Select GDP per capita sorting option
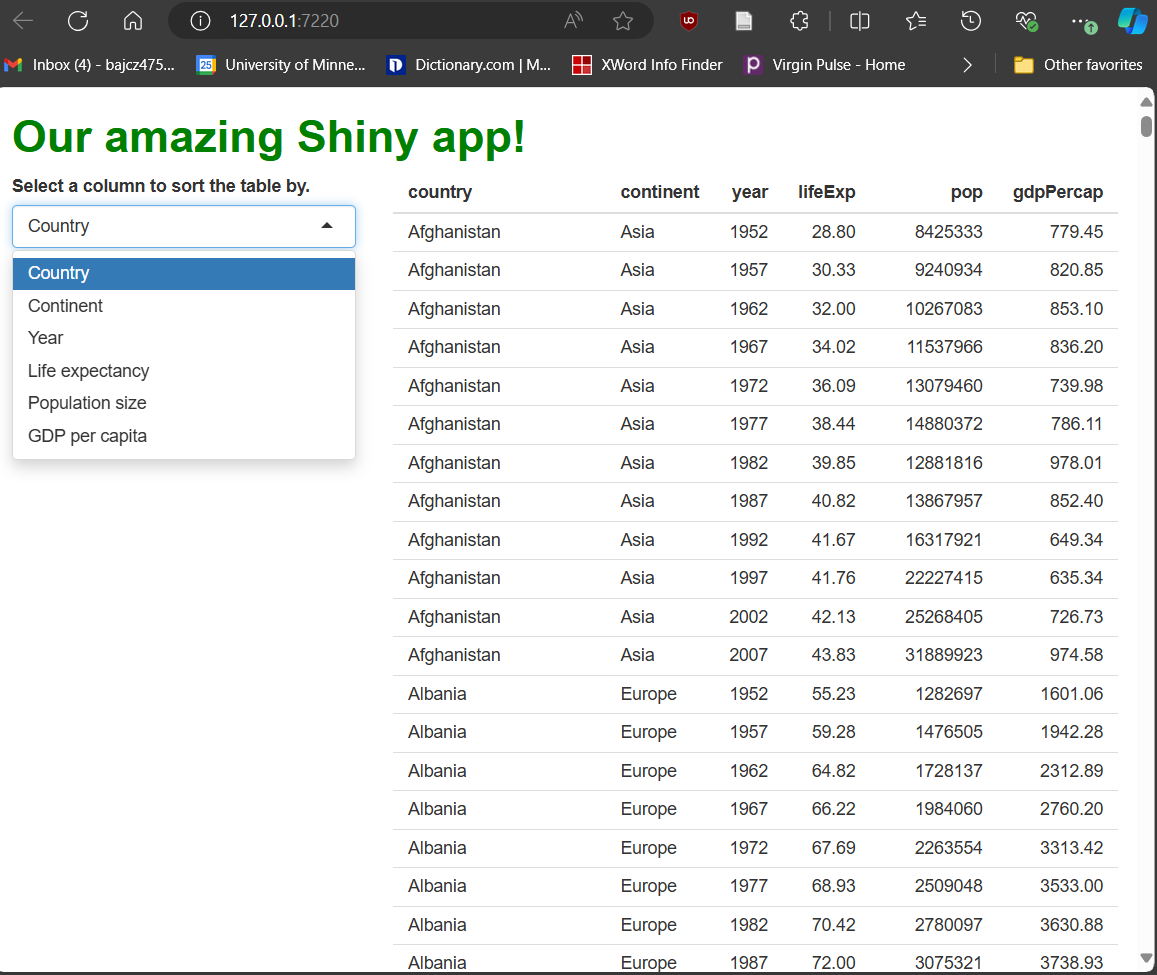 [87, 435]
